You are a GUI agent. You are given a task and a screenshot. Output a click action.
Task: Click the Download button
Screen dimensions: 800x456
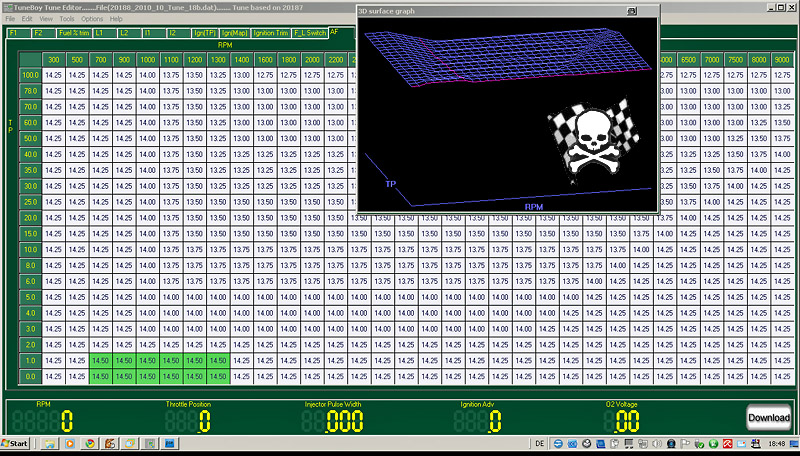(768, 418)
